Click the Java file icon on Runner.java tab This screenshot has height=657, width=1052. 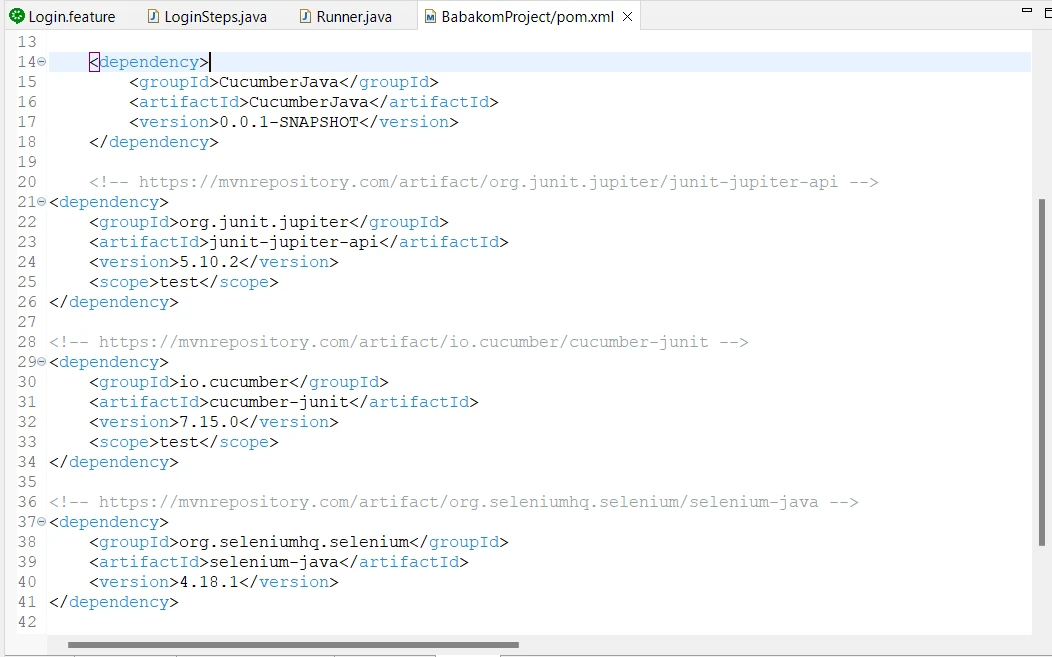(x=303, y=15)
